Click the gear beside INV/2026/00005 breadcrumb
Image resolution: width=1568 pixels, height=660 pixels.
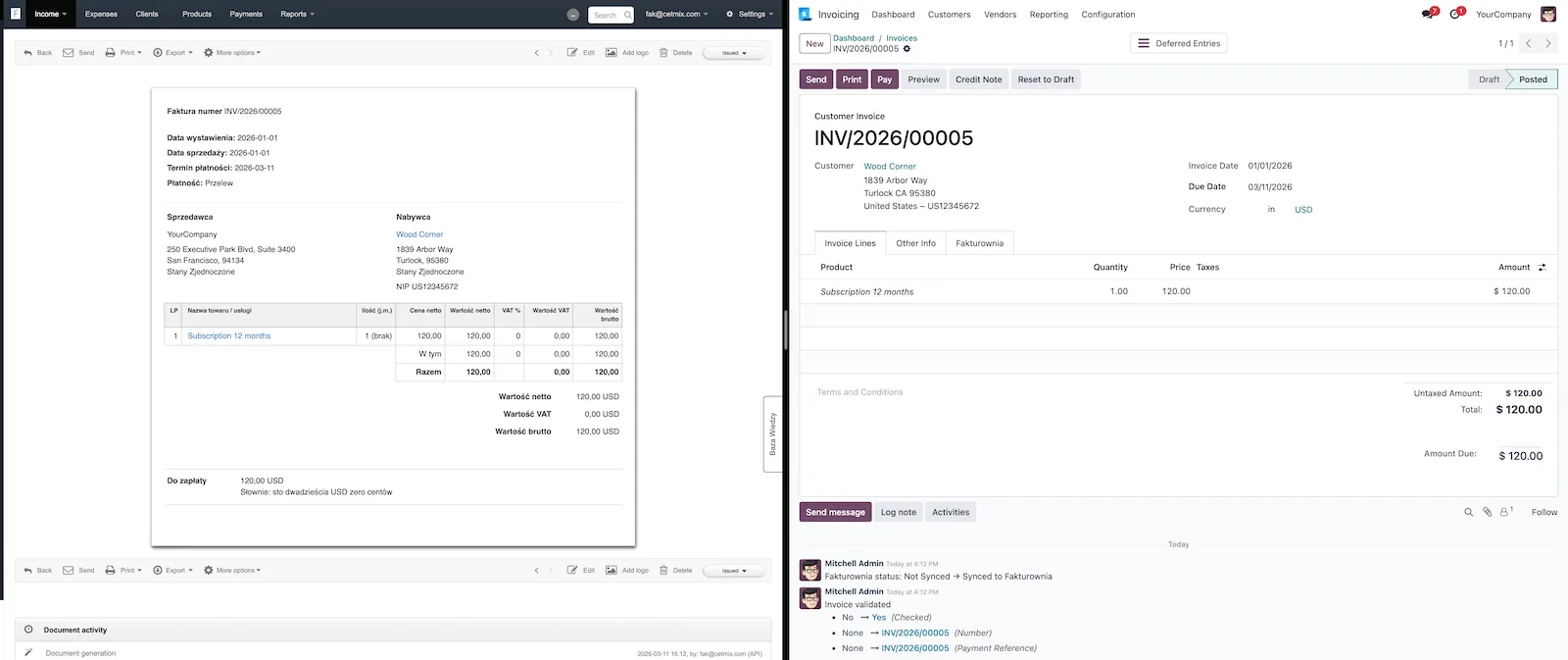coord(906,49)
